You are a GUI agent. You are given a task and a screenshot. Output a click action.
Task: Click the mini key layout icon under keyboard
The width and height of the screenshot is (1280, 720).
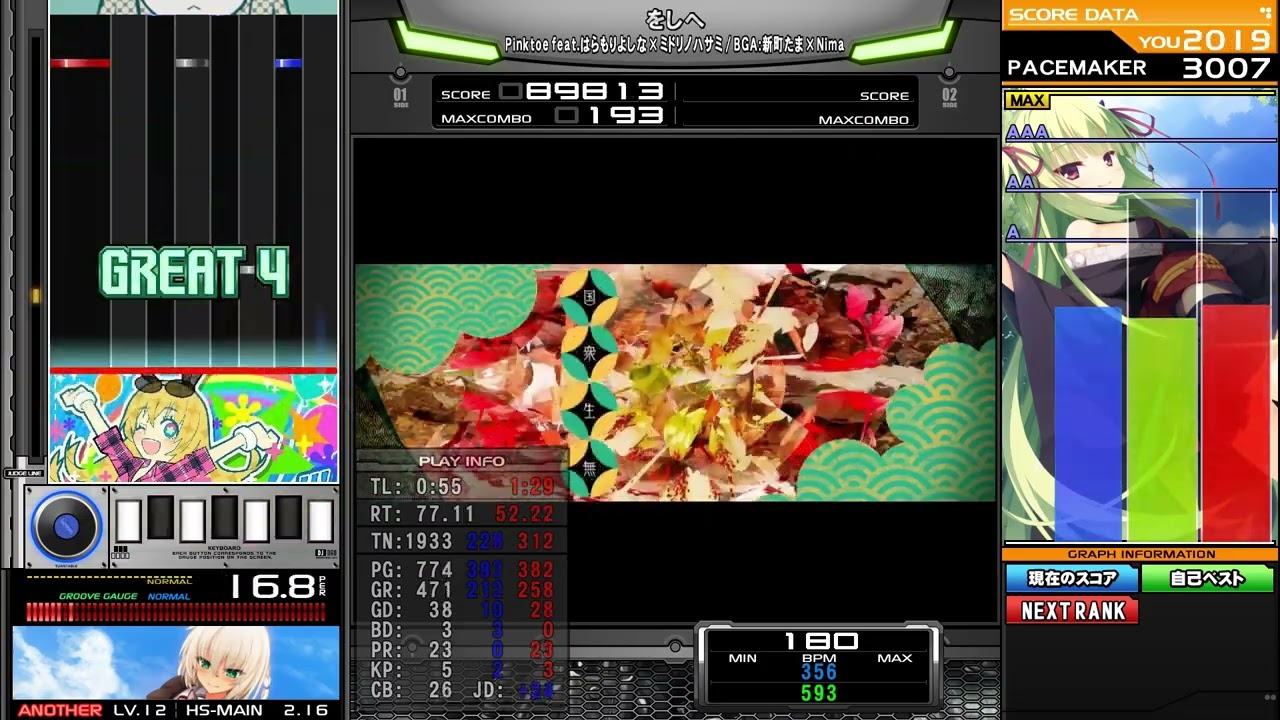pyautogui.click(x=121, y=552)
